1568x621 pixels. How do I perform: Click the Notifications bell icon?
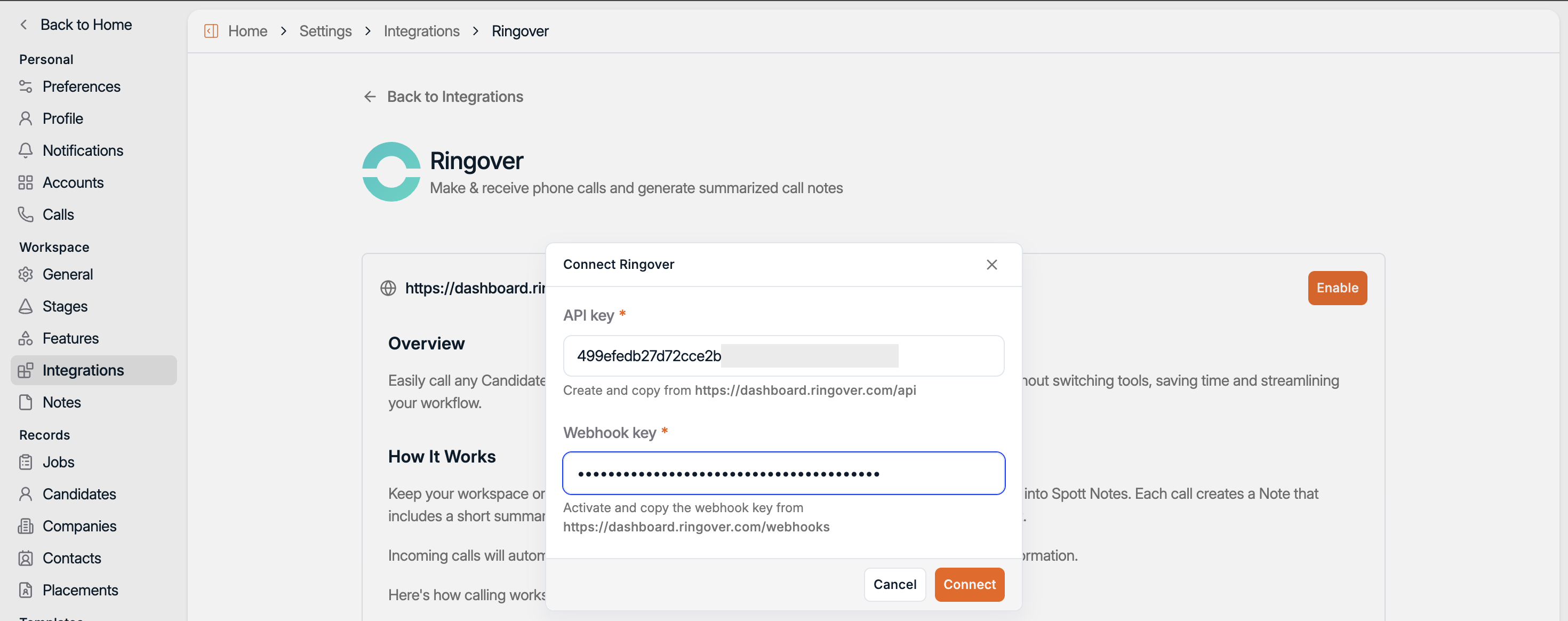pyautogui.click(x=26, y=150)
